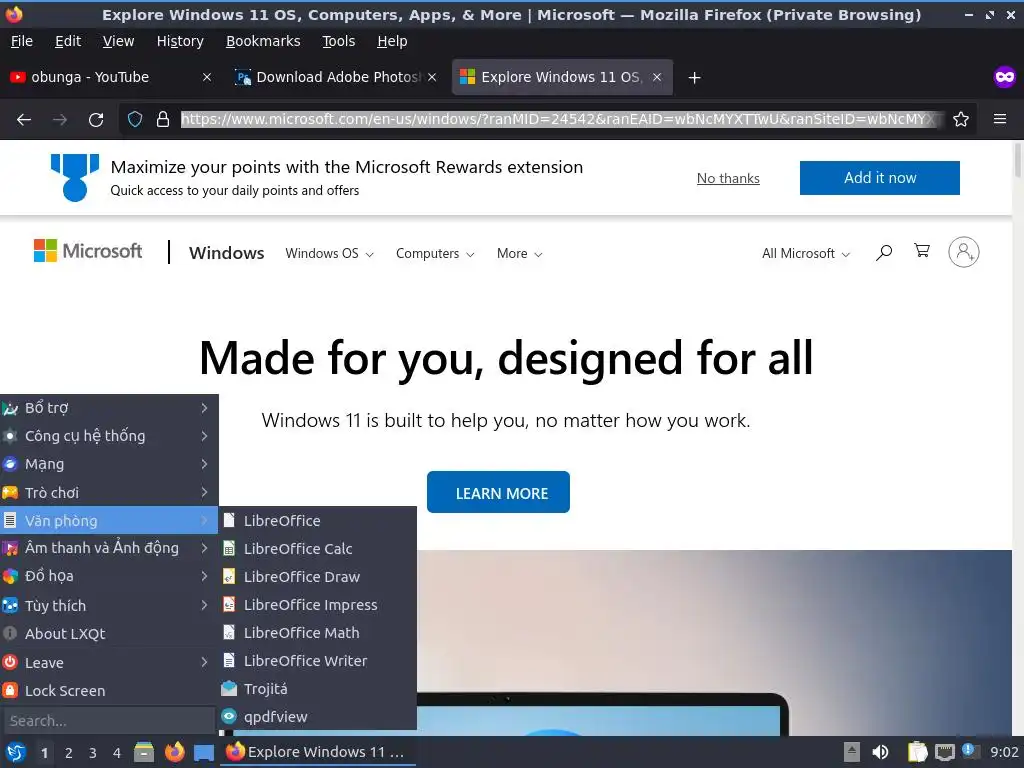Screen dimensions: 1024x768
Task: Open qpdfview from the office submenu
Action: pyautogui.click(x=318, y=716)
